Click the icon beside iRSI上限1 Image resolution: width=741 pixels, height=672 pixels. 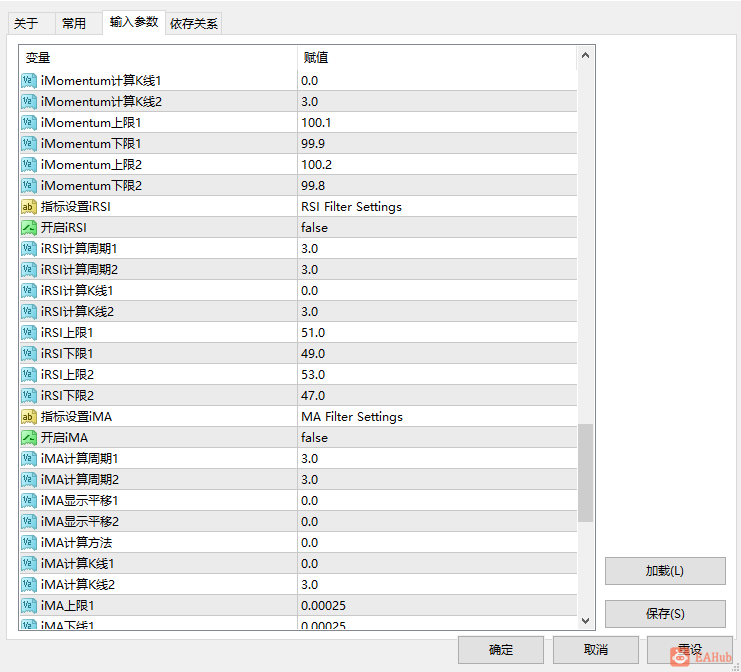tap(29, 333)
